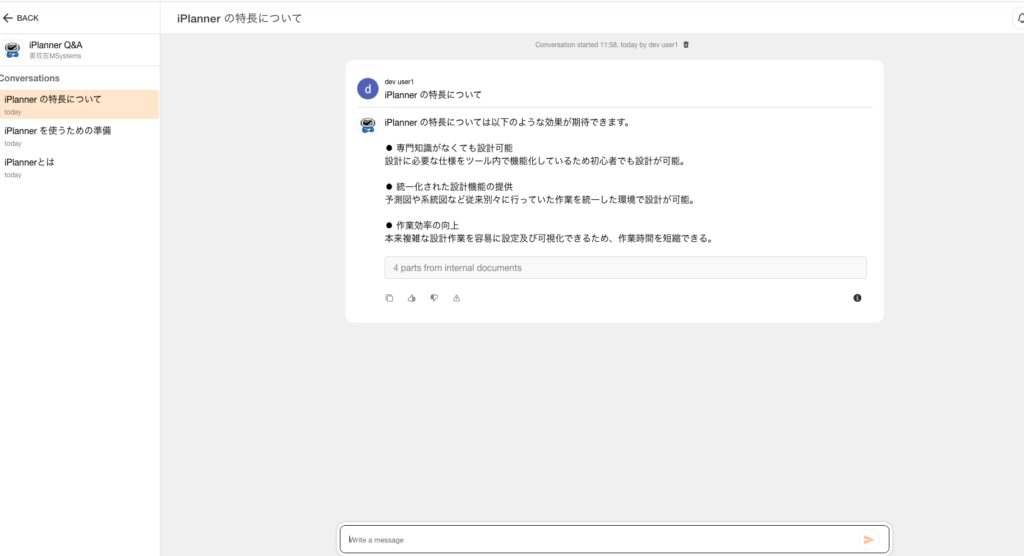The width and height of the screenshot is (1024, 556).
Task: Click the bot avatar beside the answer
Action: click(368, 124)
